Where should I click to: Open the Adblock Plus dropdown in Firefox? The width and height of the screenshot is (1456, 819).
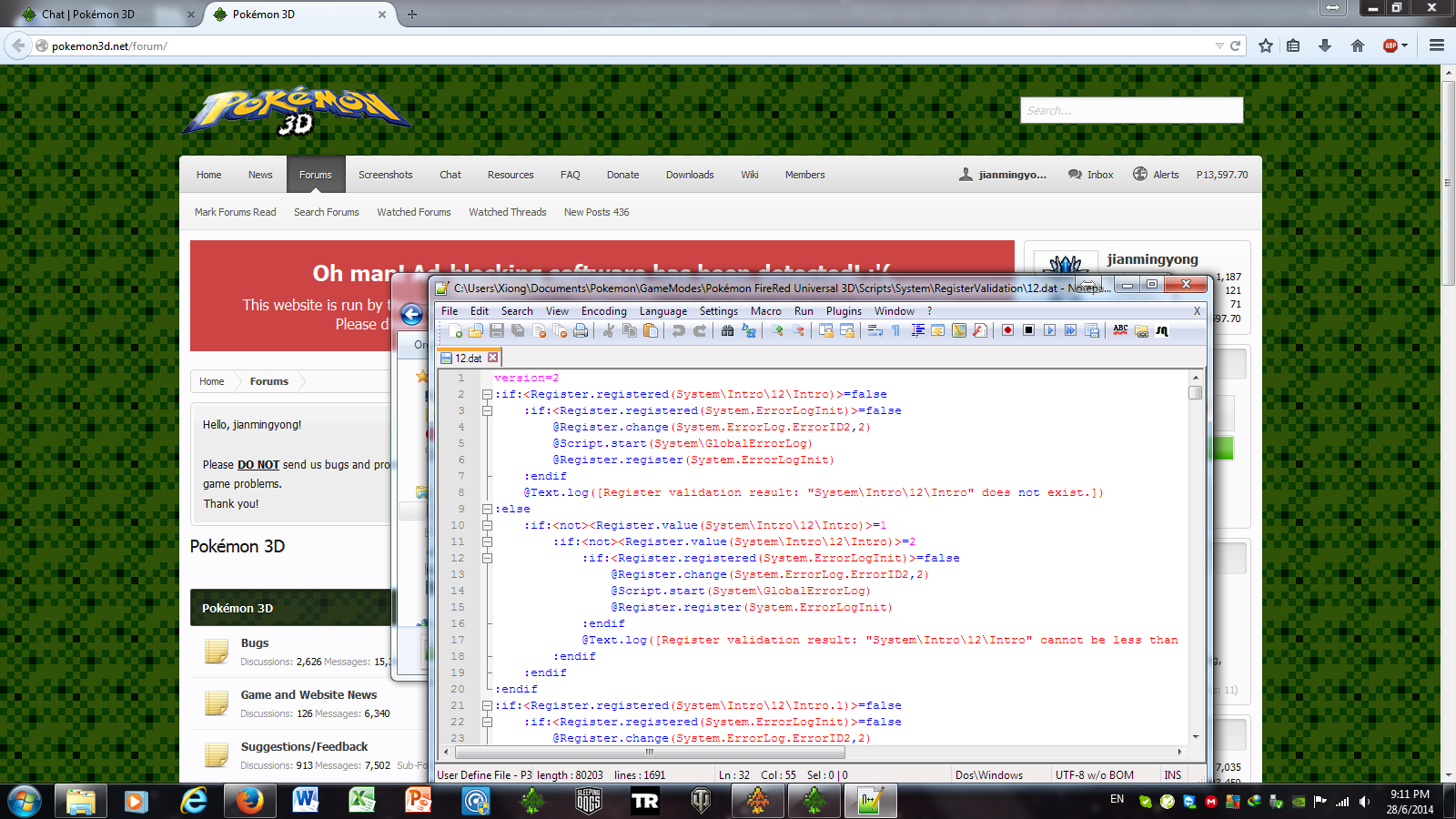click(x=1405, y=45)
